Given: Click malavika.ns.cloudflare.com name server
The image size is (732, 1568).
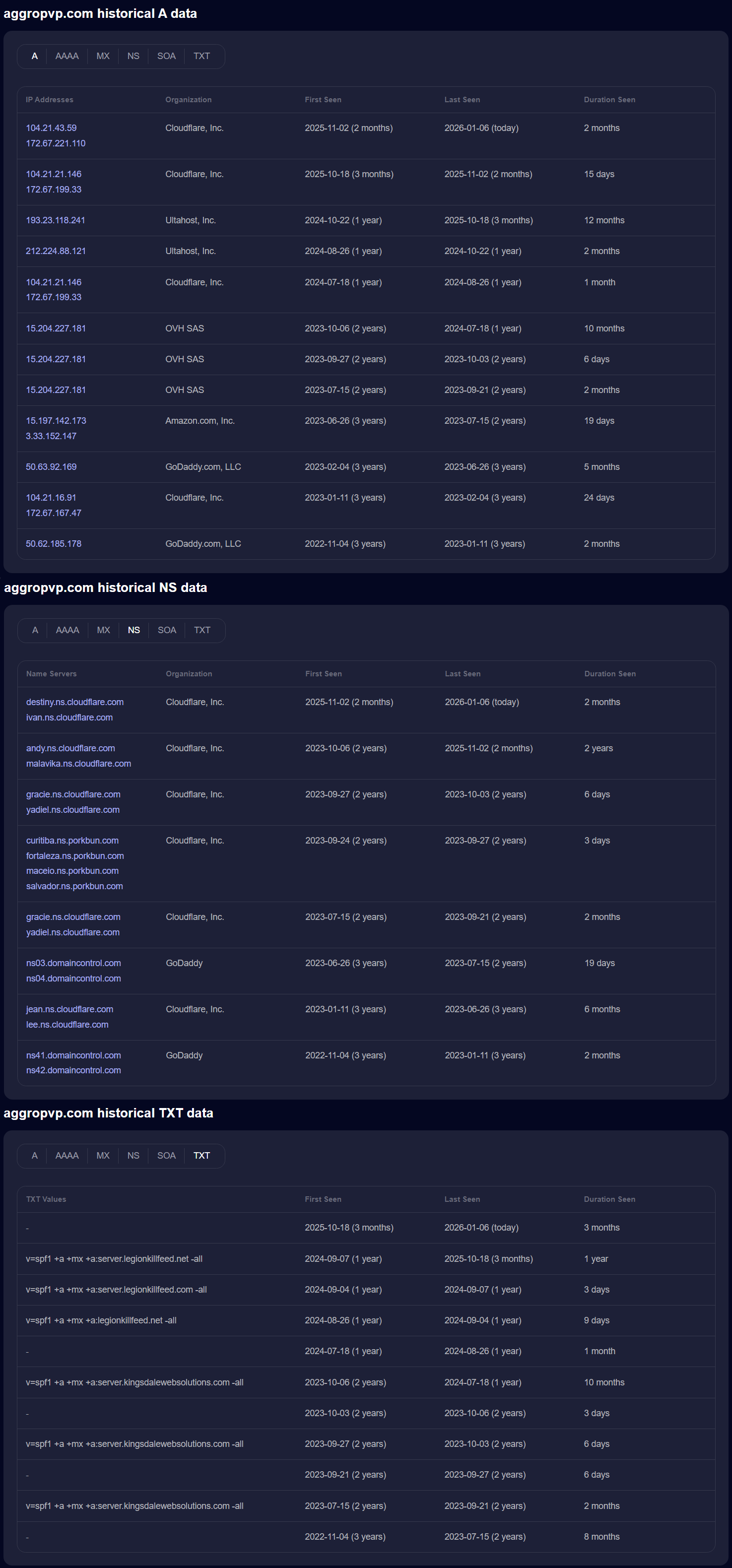Looking at the screenshot, I should tap(78, 763).
